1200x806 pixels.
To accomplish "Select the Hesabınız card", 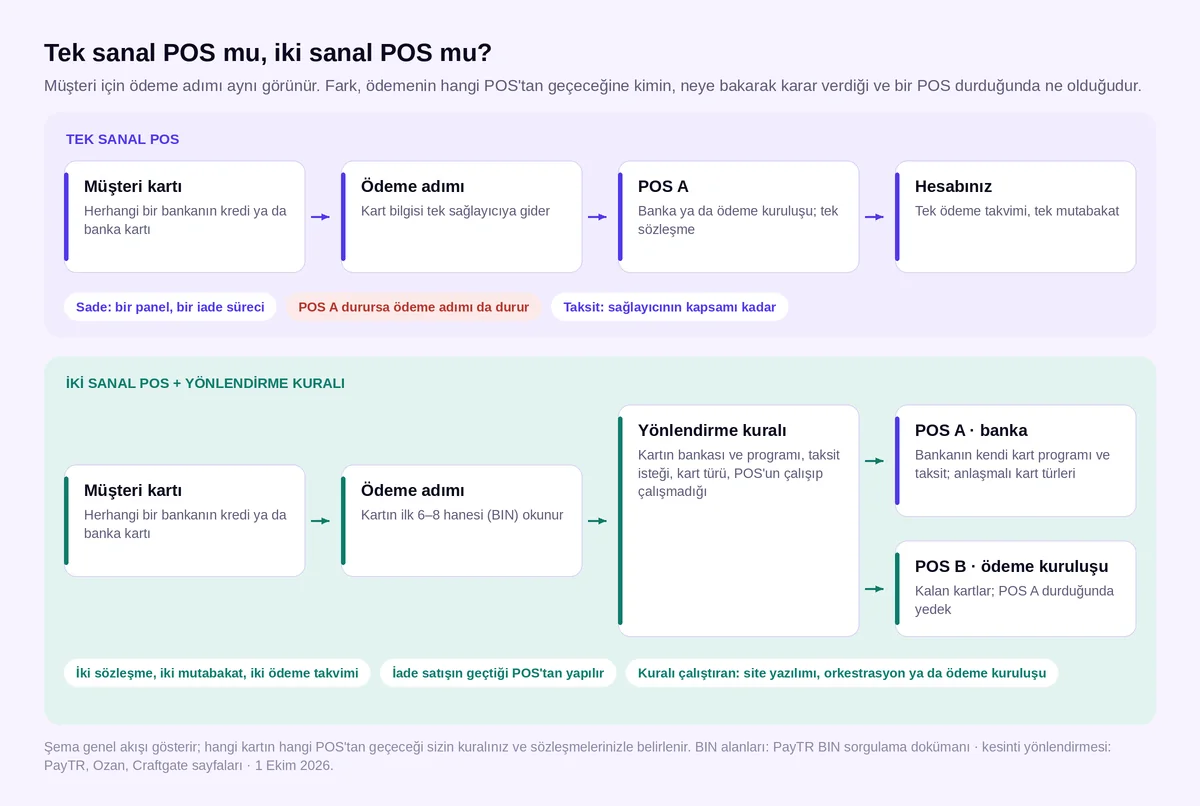I will pos(1015,217).
